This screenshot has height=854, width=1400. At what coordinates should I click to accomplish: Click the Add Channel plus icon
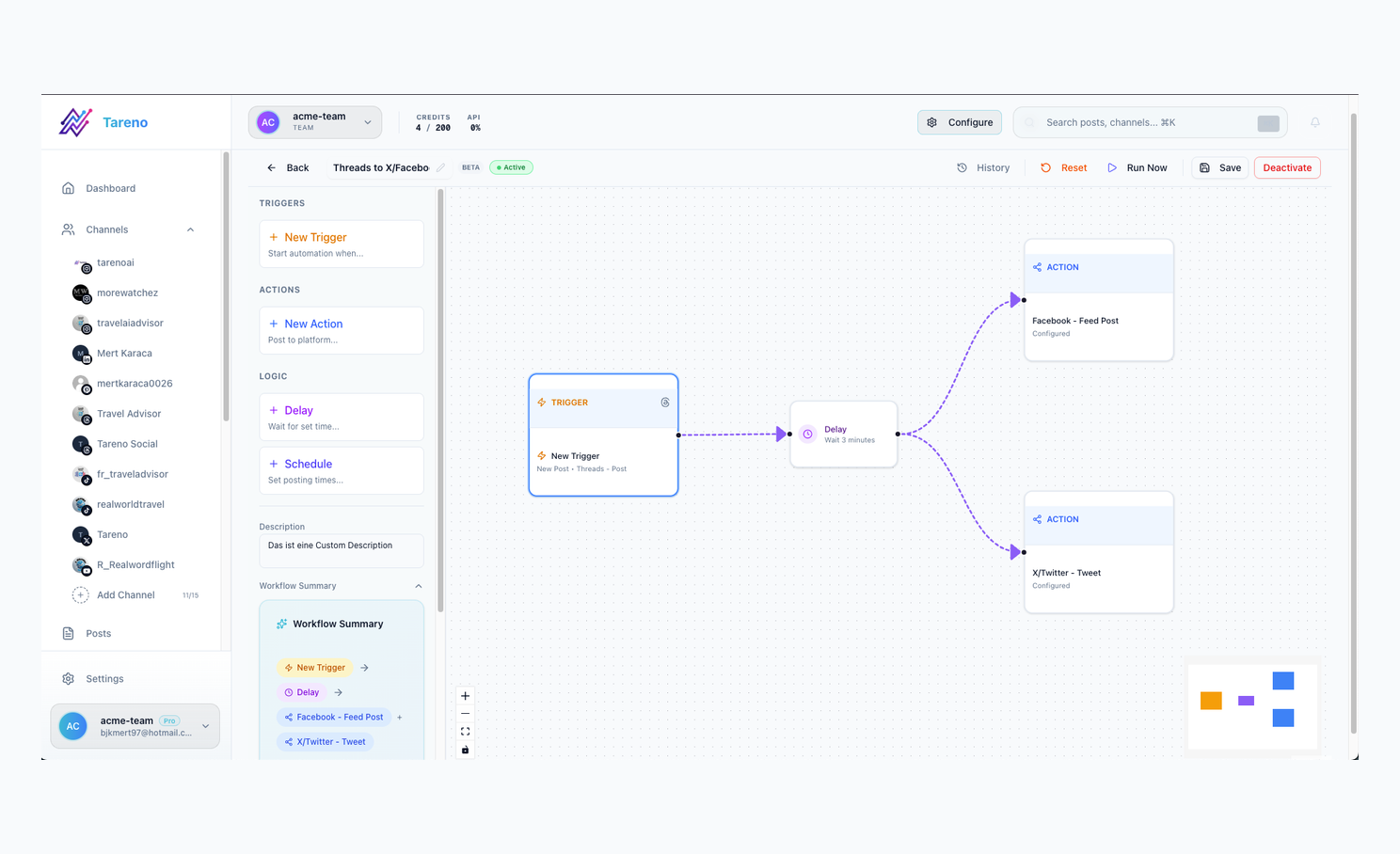point(81,595)
